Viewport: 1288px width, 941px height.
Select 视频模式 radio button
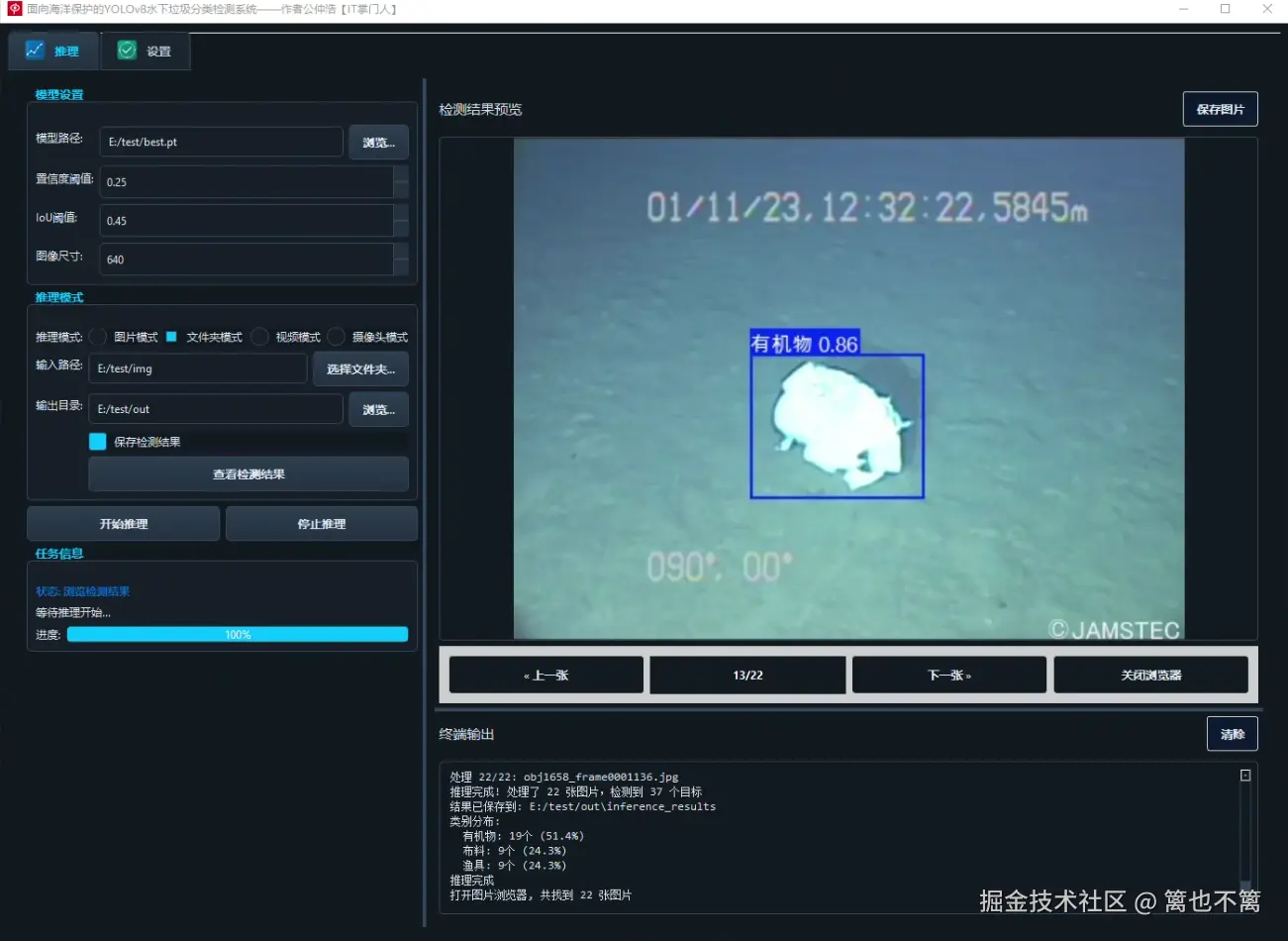click(259, 337)
